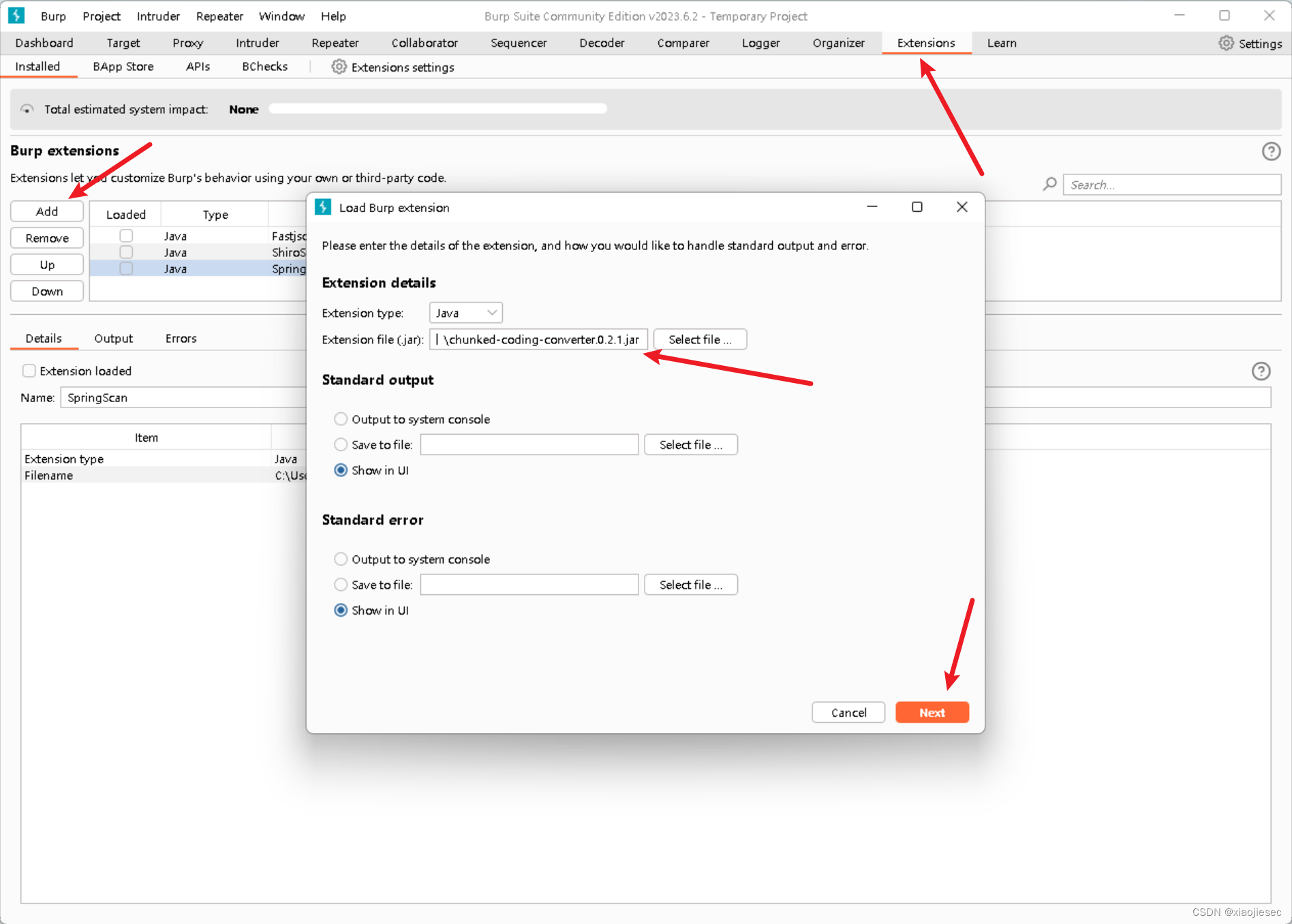Image resolution: width=1292 pixels, height=924 pixels.
Task: Switch to the Learn tab
Action: tap(1002, 43)
